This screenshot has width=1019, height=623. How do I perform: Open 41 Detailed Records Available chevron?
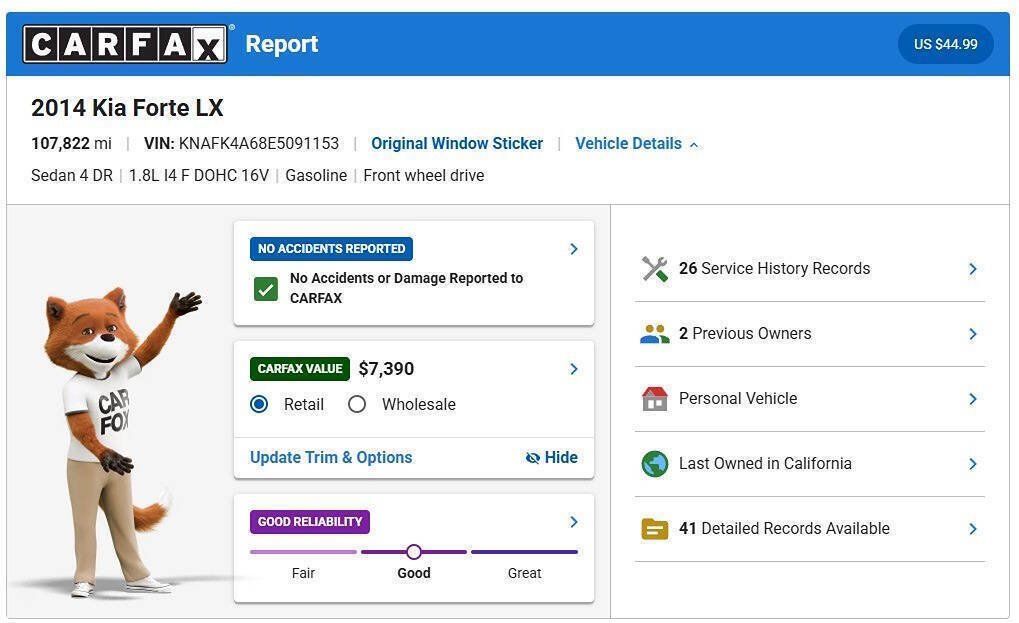tap(973, 529)
